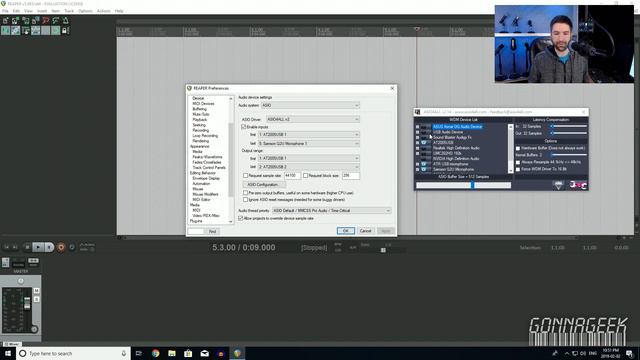Open Google Chrome from the taskbar
This screenshot has width=640, height=360.
tap(156, 353)
